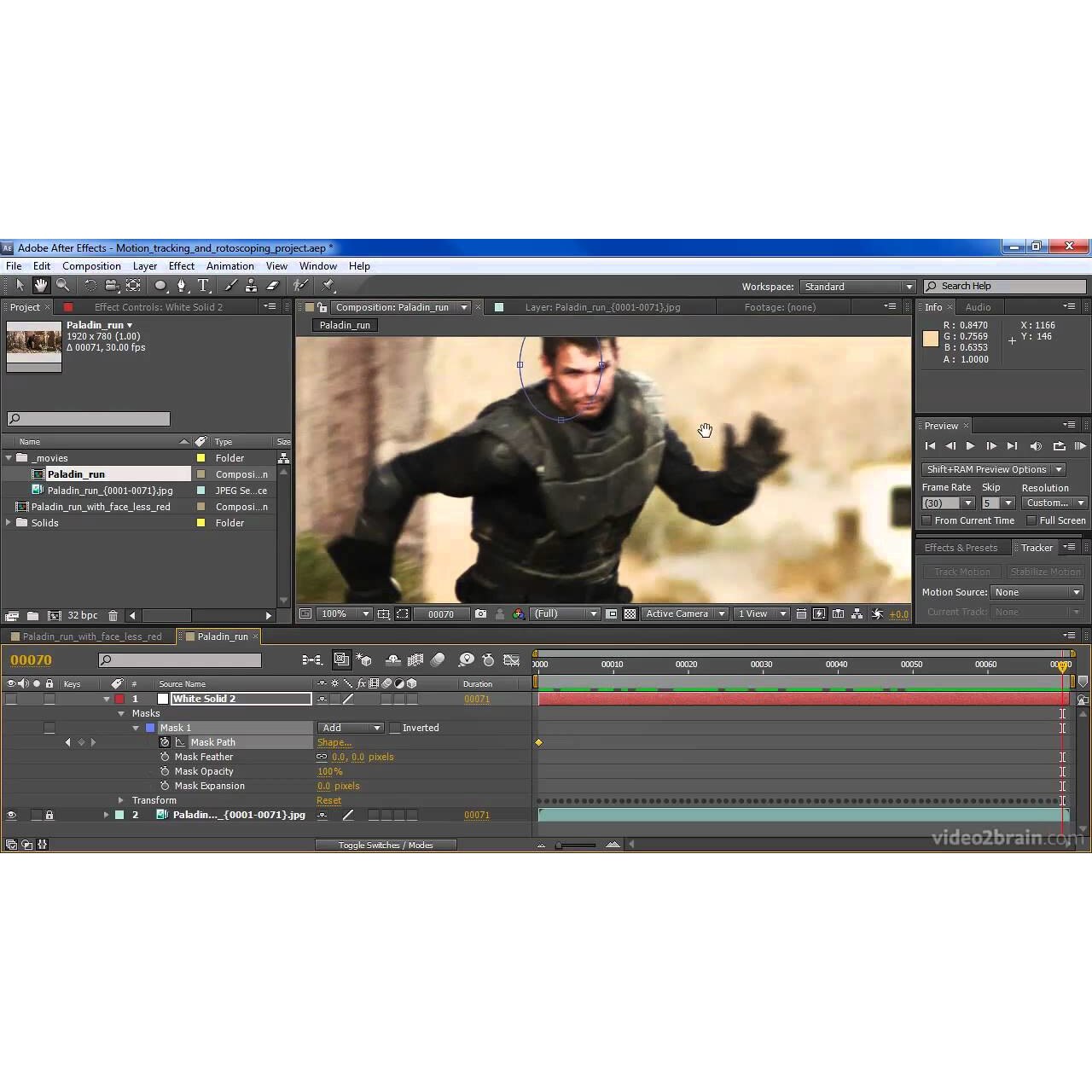
Task: Click the Info panel color sample swatch
Action: (931, 339)
